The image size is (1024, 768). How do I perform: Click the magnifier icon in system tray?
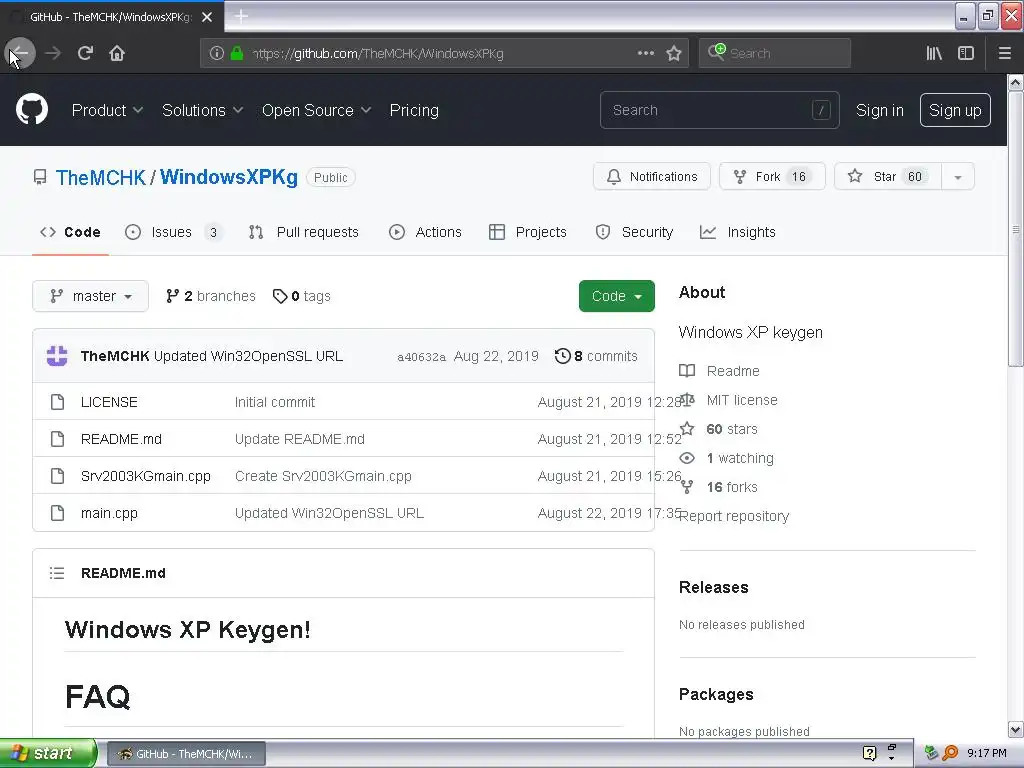(950, 753)
